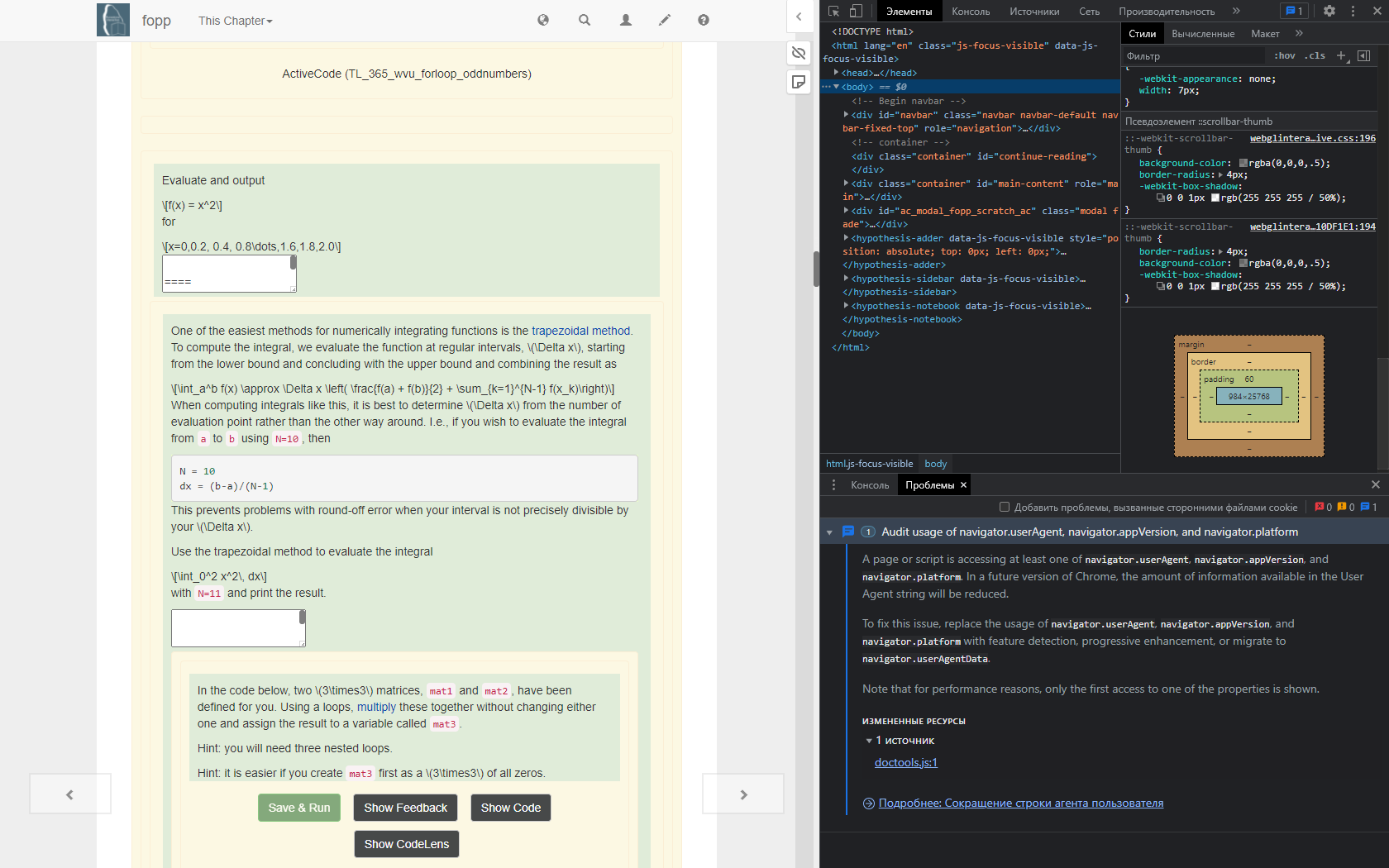Open the help question-mark icon
Image resolution: width=1389 pixels, height=868 pixels.
703,20
